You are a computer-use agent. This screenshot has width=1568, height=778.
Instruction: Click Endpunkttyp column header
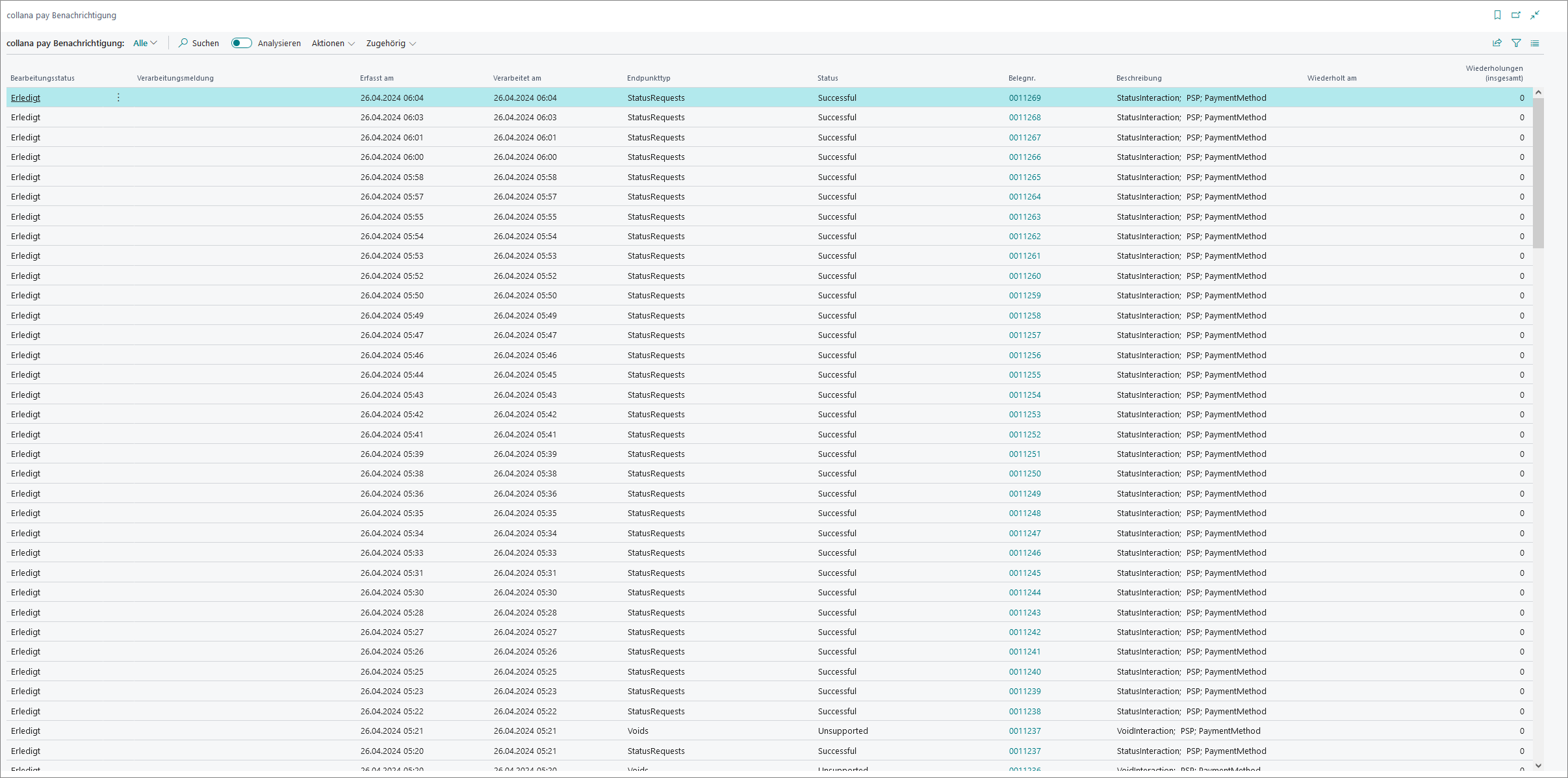click(649, 78)
